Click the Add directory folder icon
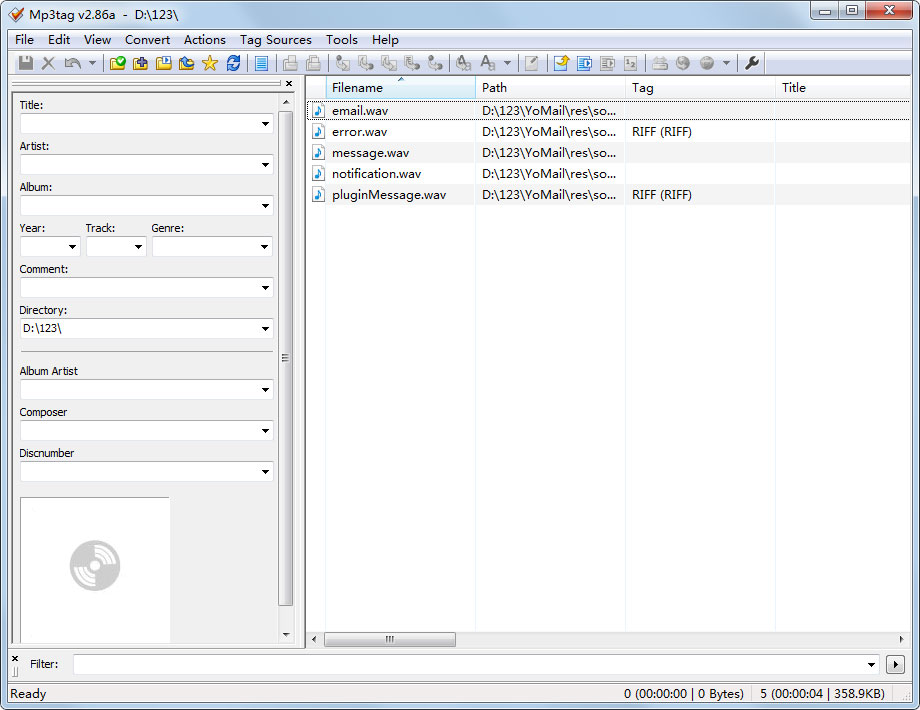 point(140,63)
